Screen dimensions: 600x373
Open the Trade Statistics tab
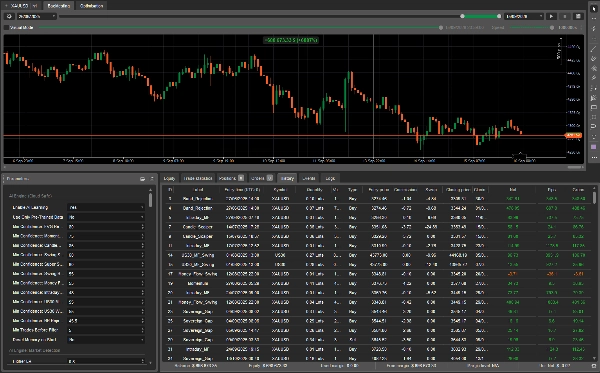(197, 178)
